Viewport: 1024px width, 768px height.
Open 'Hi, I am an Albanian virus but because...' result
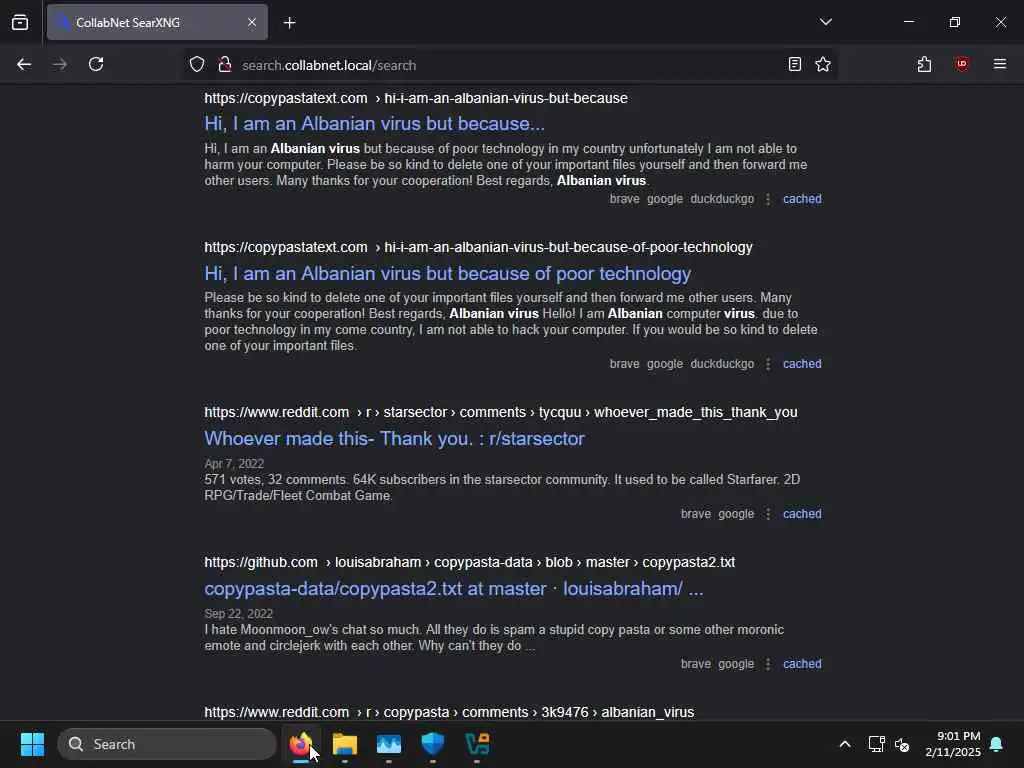click(x=374, y=123)
